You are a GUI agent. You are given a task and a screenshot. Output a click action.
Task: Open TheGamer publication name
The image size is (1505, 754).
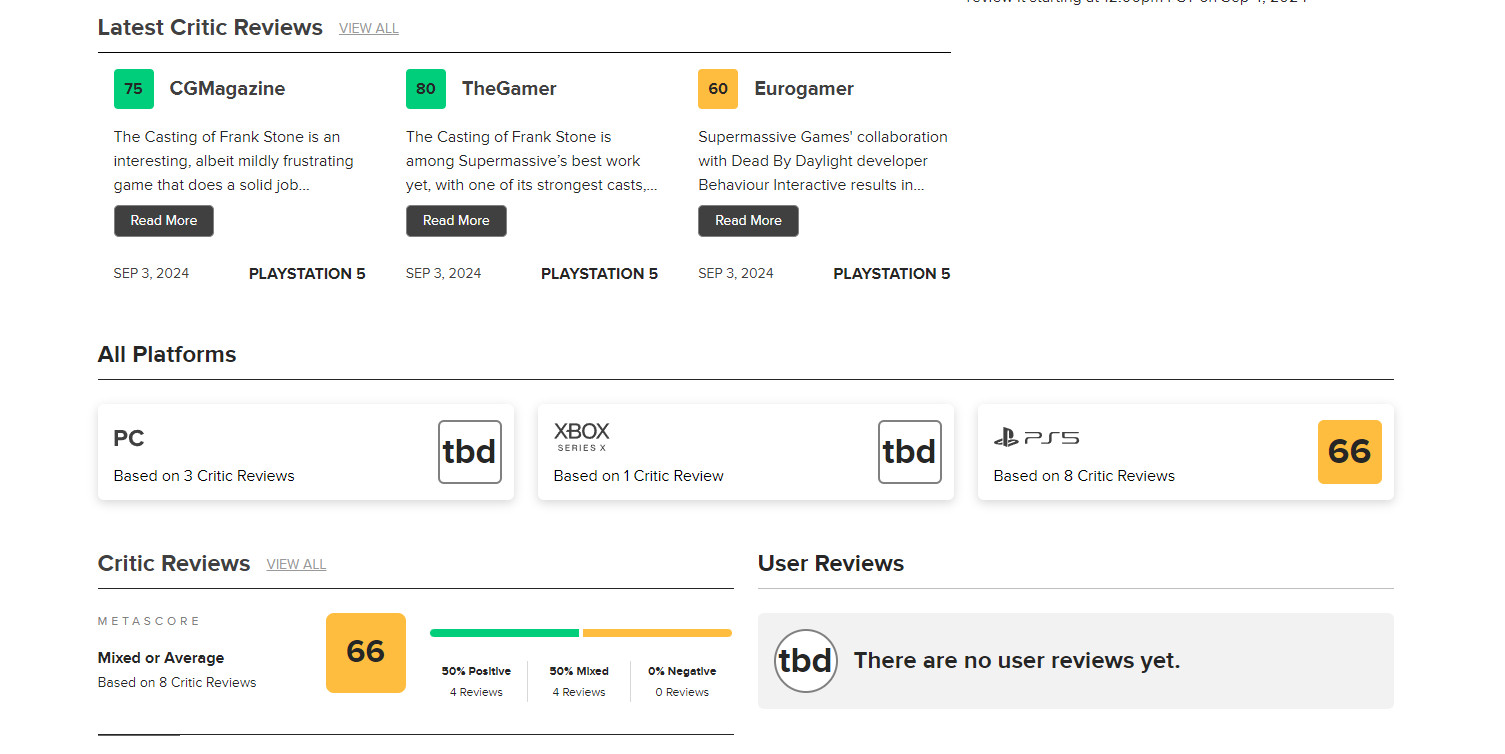509,89
